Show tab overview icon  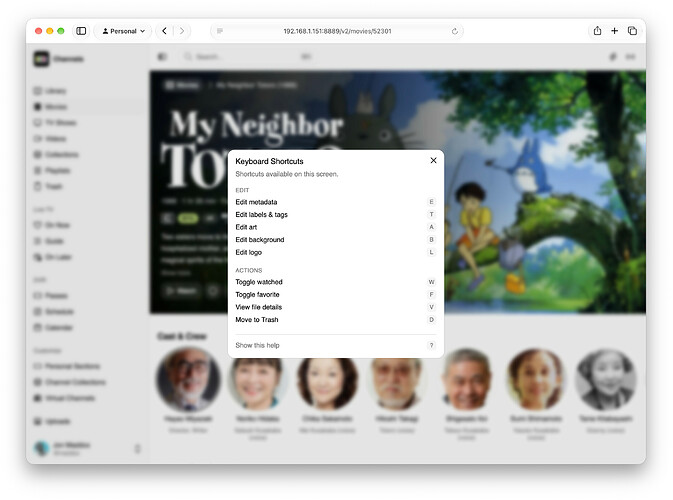632,30
